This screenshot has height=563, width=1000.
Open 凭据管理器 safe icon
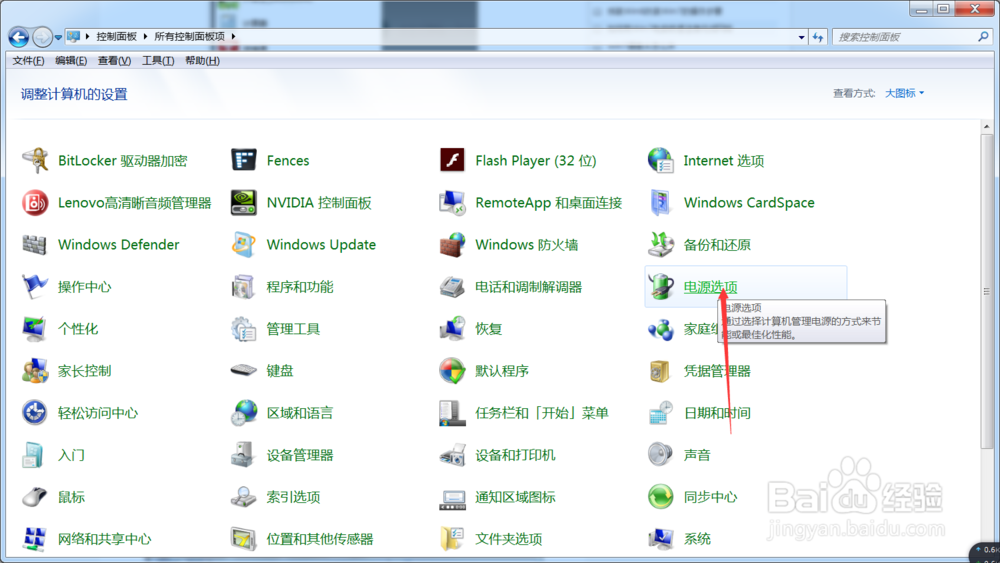pos(661,371)
